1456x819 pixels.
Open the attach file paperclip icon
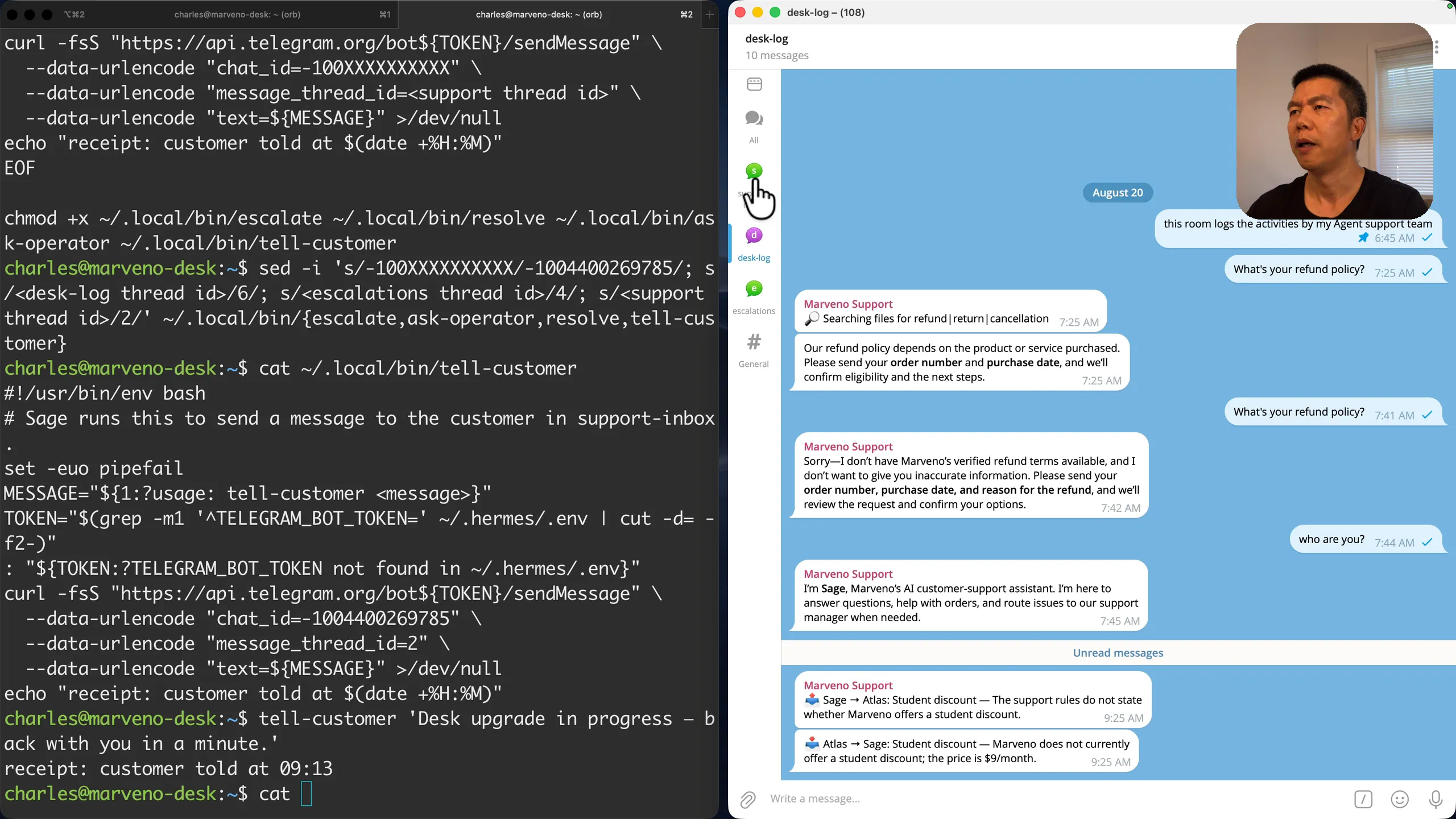point(748,799)
